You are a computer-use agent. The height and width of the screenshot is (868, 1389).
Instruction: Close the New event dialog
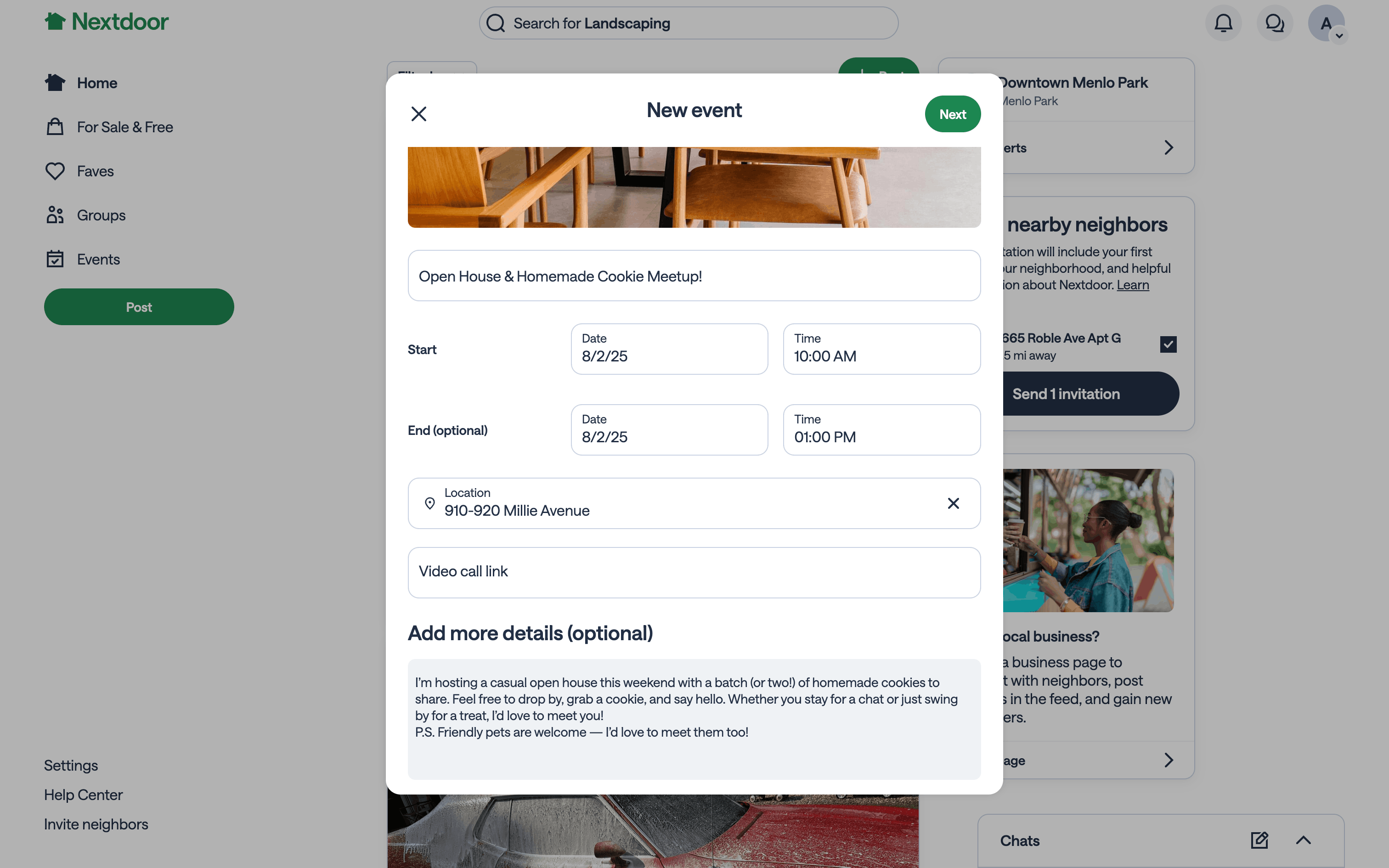419,114
